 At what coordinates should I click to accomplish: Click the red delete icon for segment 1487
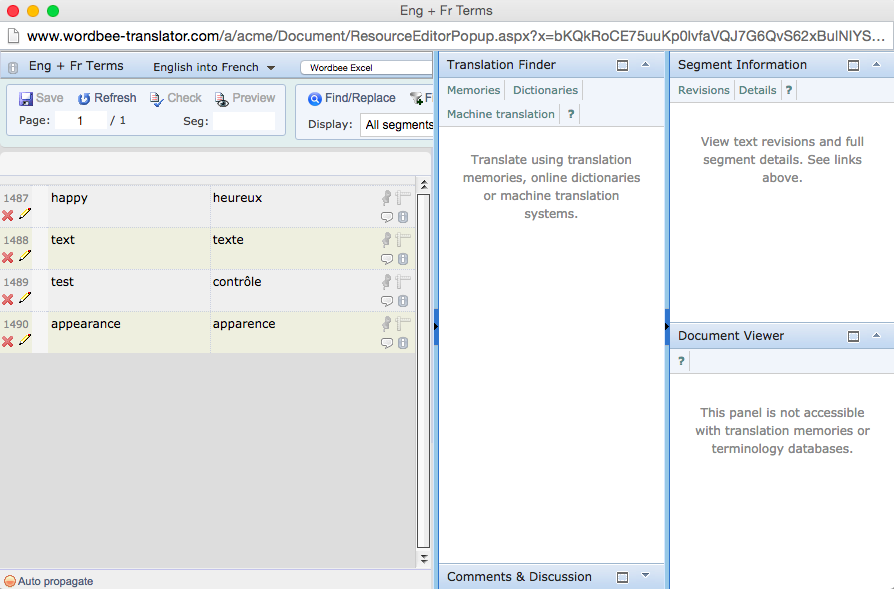[x=8, y=215]
